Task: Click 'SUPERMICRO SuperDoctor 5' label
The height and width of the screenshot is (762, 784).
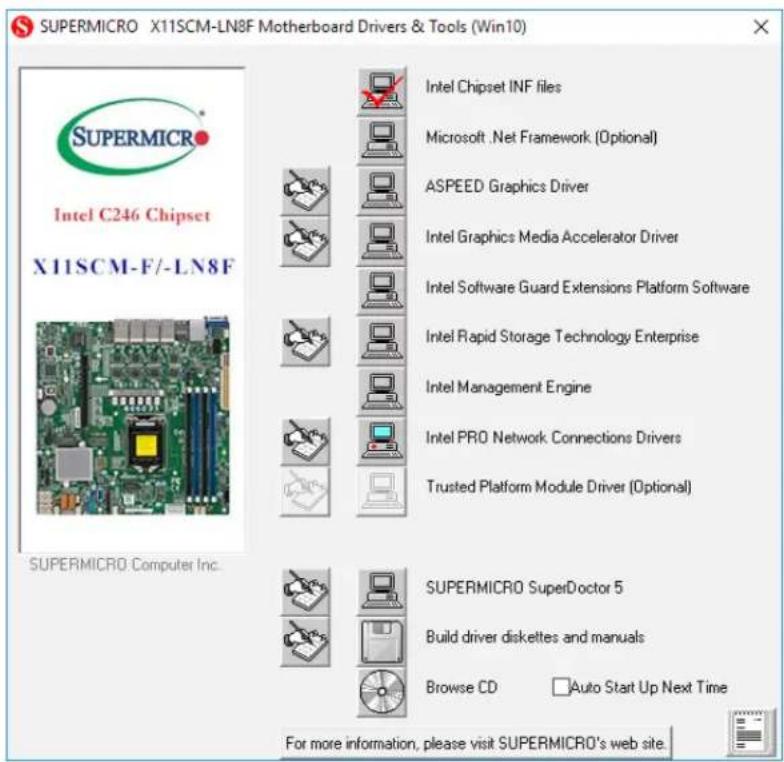Action: [x=524, y=588]
